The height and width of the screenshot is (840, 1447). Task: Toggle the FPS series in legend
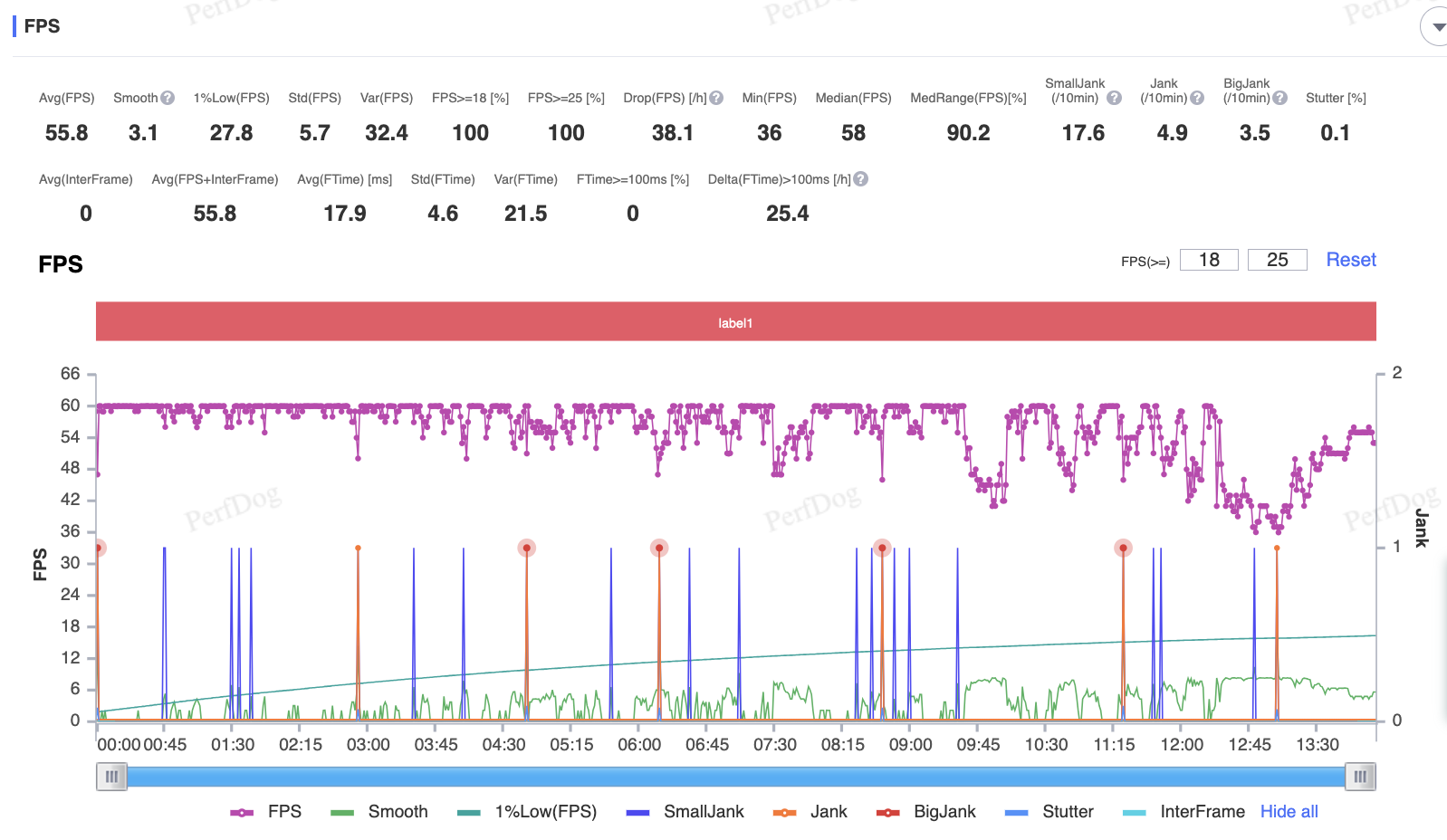click(266, 812)
